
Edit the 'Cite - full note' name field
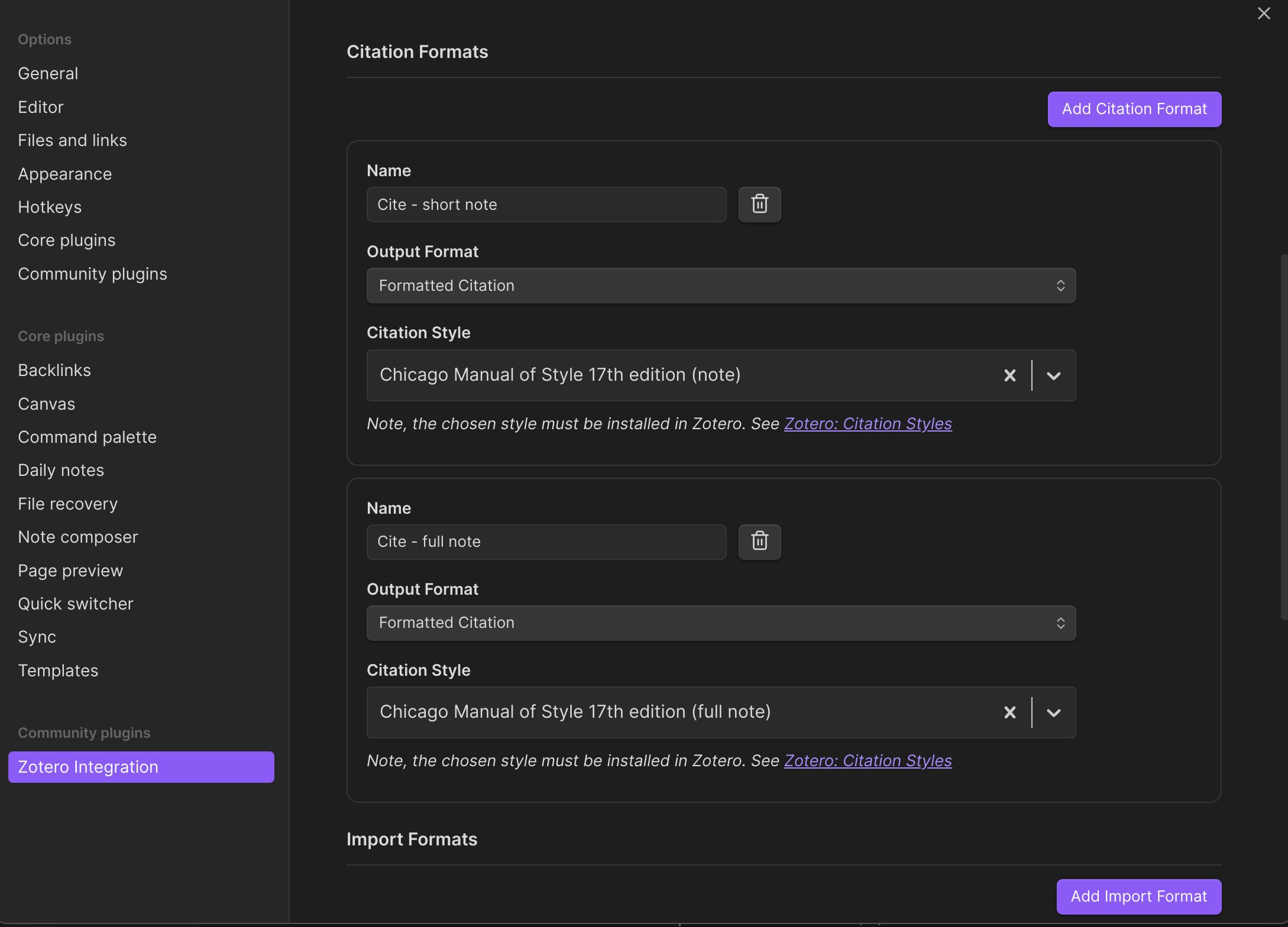pyautogui.click(x=546, y=542)
